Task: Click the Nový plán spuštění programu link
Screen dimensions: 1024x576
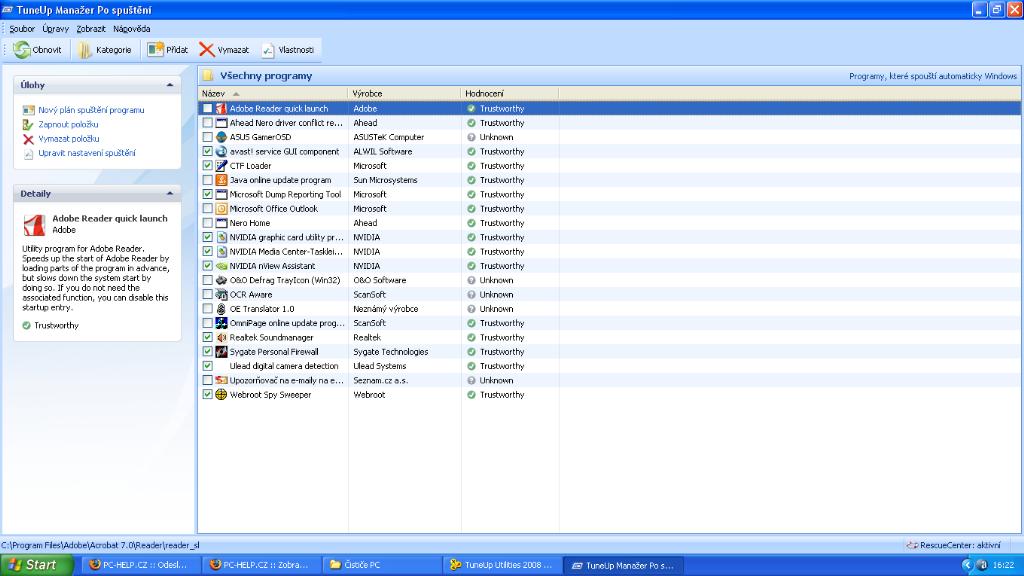Action: click(91, 110)
